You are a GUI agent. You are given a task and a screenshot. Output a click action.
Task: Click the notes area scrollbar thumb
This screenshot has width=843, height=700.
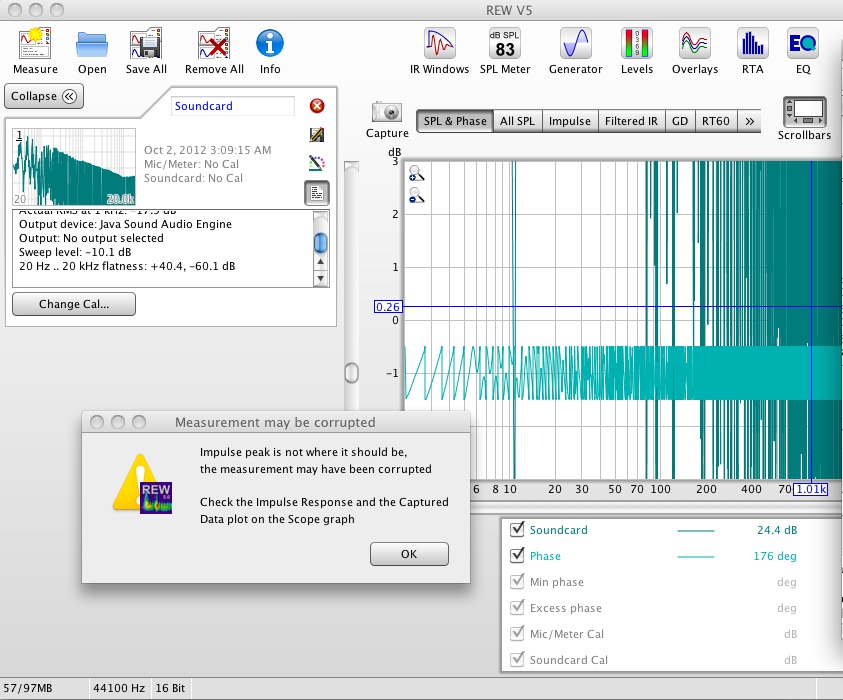coord(320,242)
